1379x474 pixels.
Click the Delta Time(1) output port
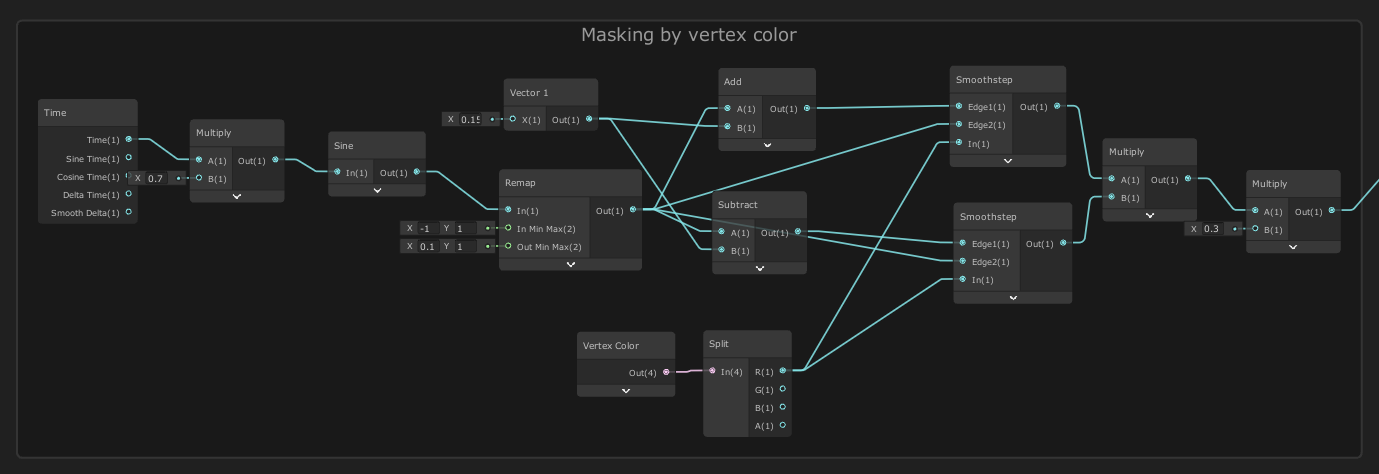[128, 194]
